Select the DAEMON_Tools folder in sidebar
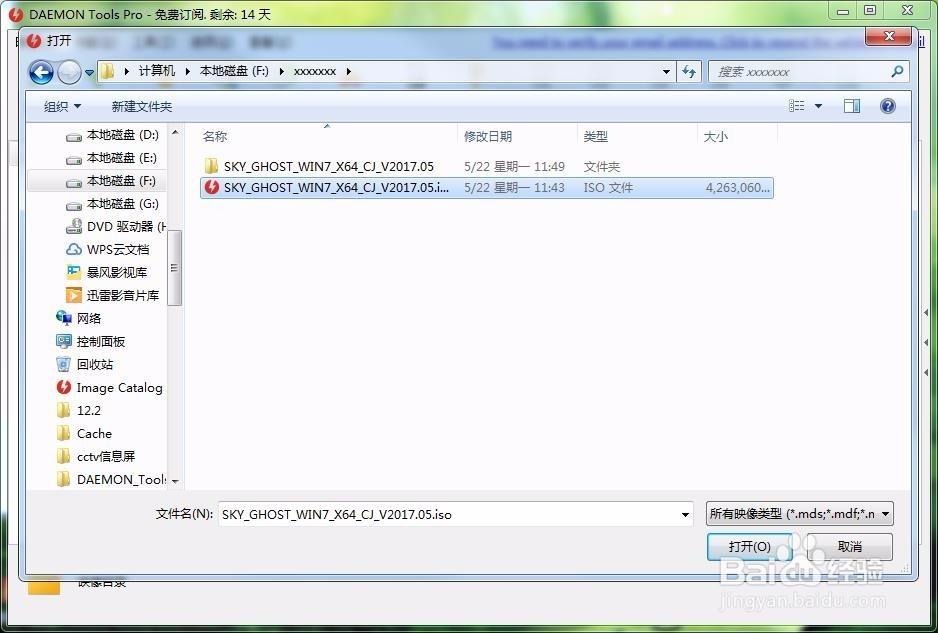938x633 pixels. (111, 479)
